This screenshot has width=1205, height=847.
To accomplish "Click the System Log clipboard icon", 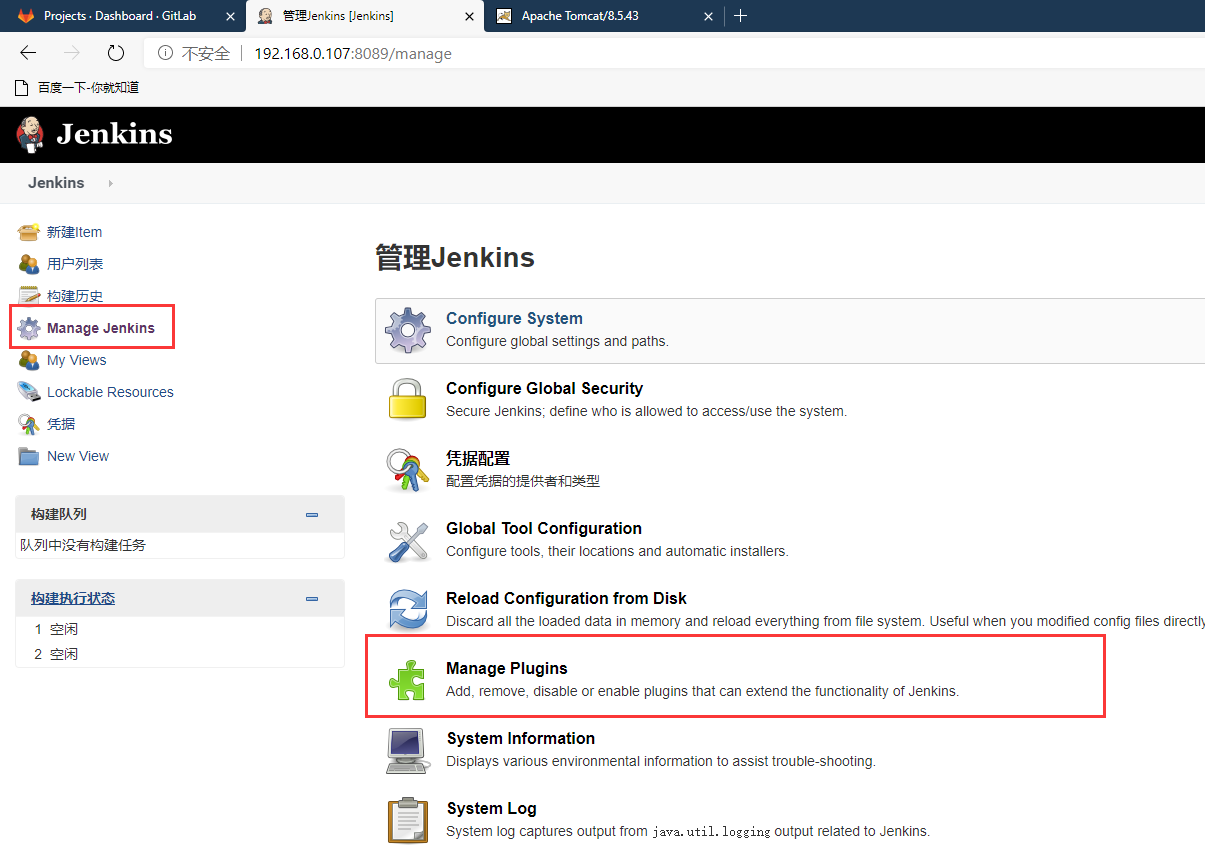I will click(x=408, y=820).
